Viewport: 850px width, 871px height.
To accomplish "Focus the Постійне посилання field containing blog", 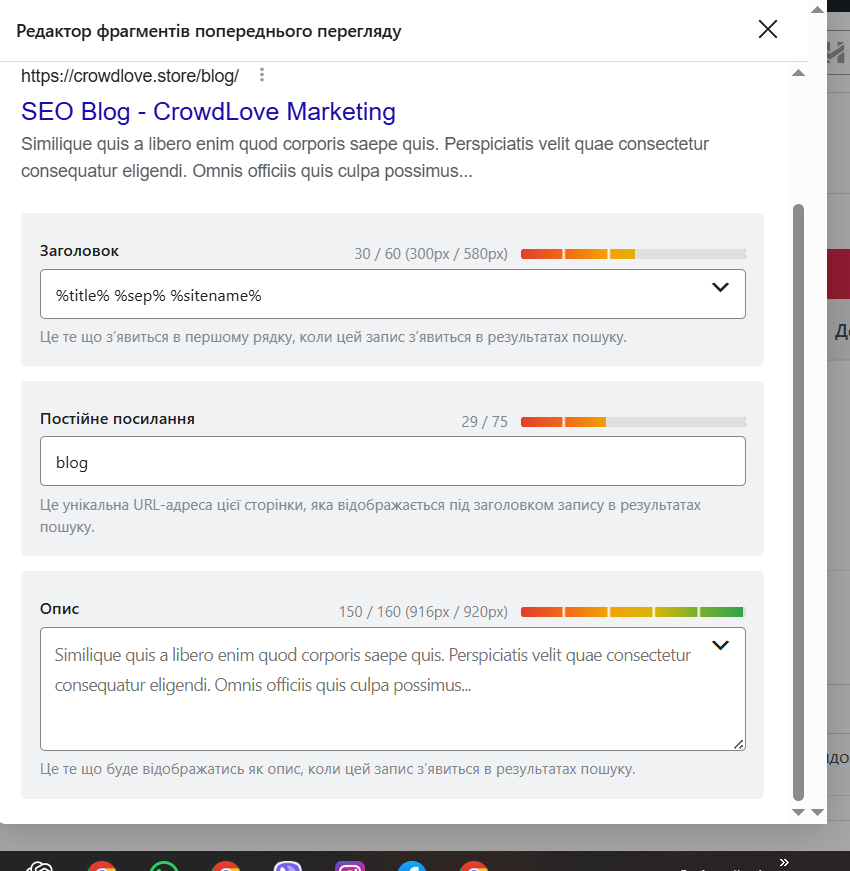I will [x=393, y=461].
